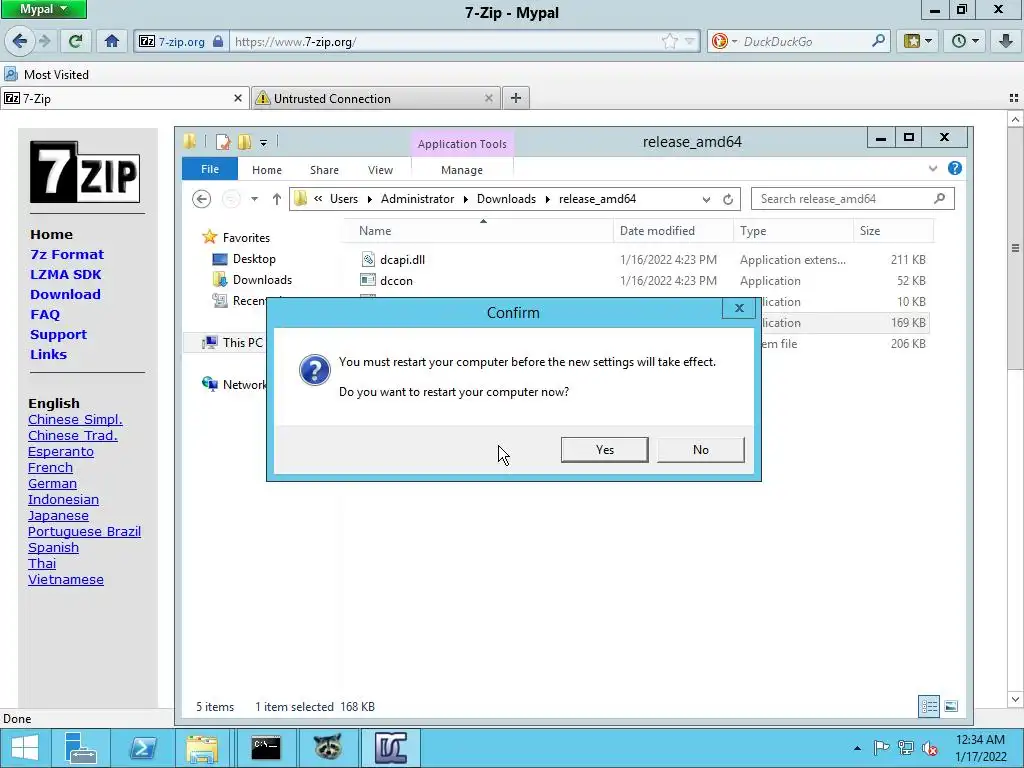Open the Explorer Home ribbon tab
The height and width of the screenshot is (768, 1024).
267,170
